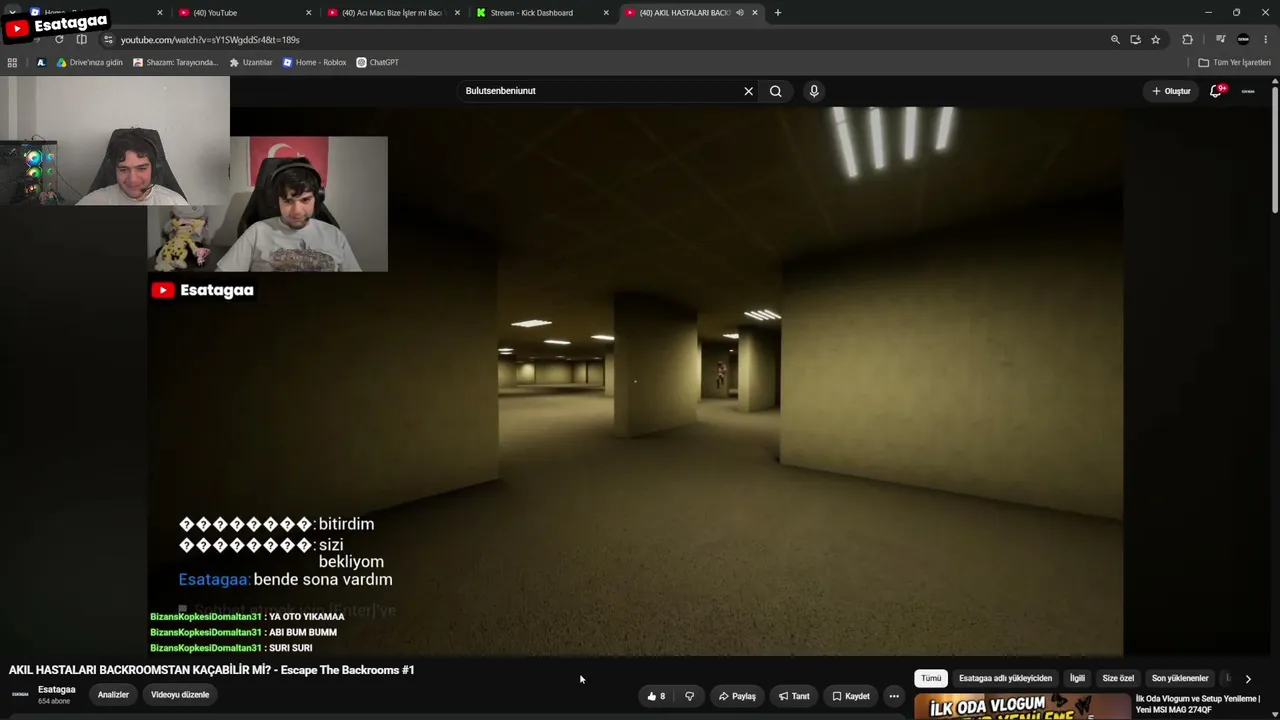Open 'İlk Oda Vlogum ve Setup Yenileme' title
Viewport: 1280px width, 720px height.
coord(1197,704)
